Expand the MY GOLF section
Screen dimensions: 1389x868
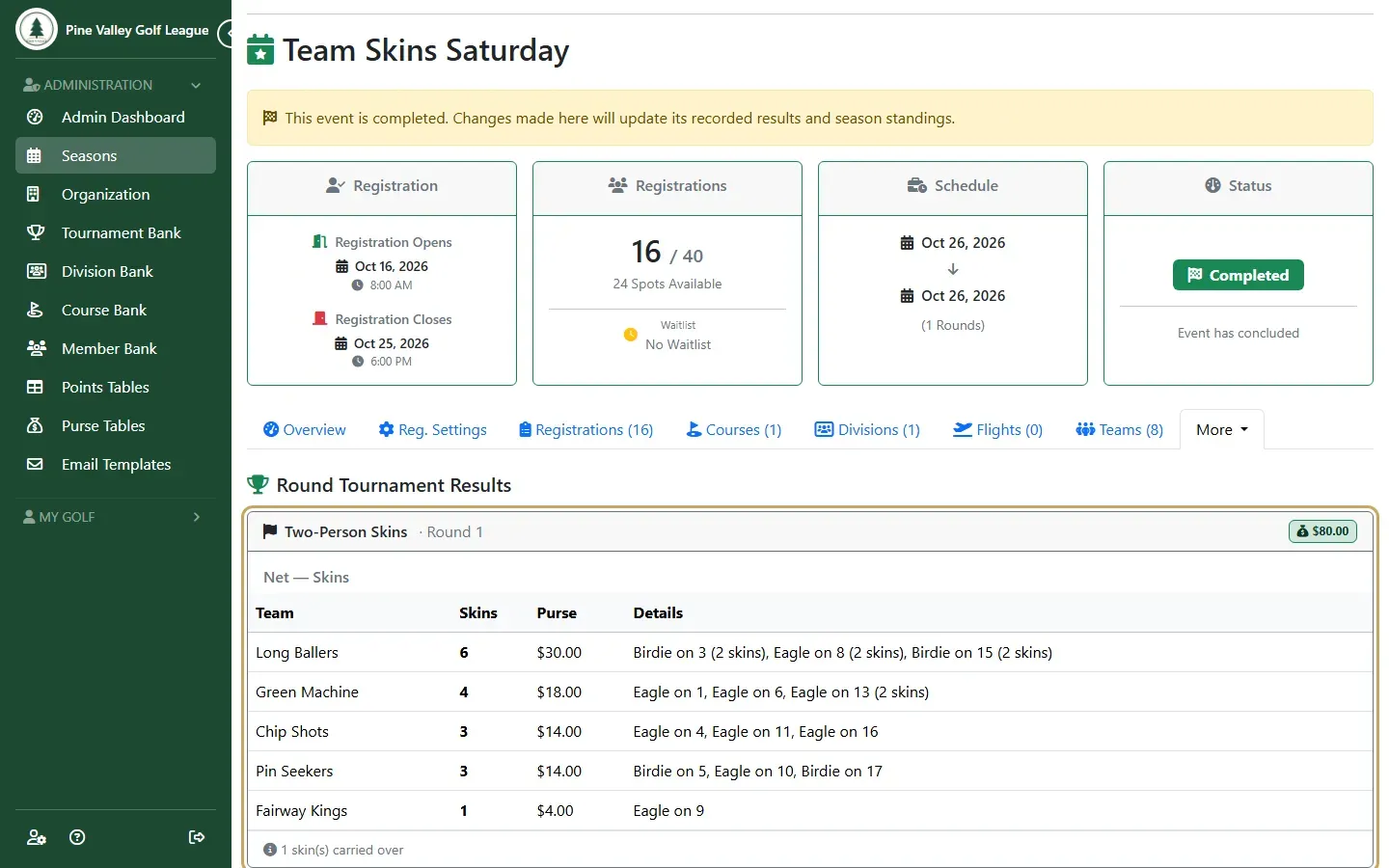tap(116, 517)
